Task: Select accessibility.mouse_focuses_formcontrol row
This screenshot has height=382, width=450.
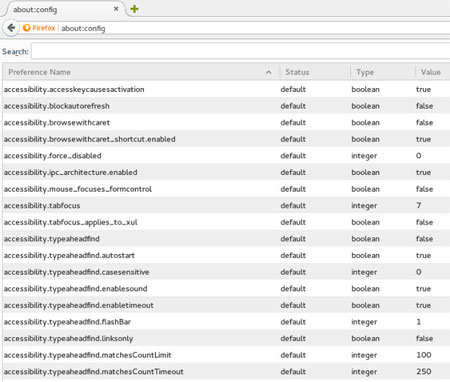Action: click(x=226, y=189)
